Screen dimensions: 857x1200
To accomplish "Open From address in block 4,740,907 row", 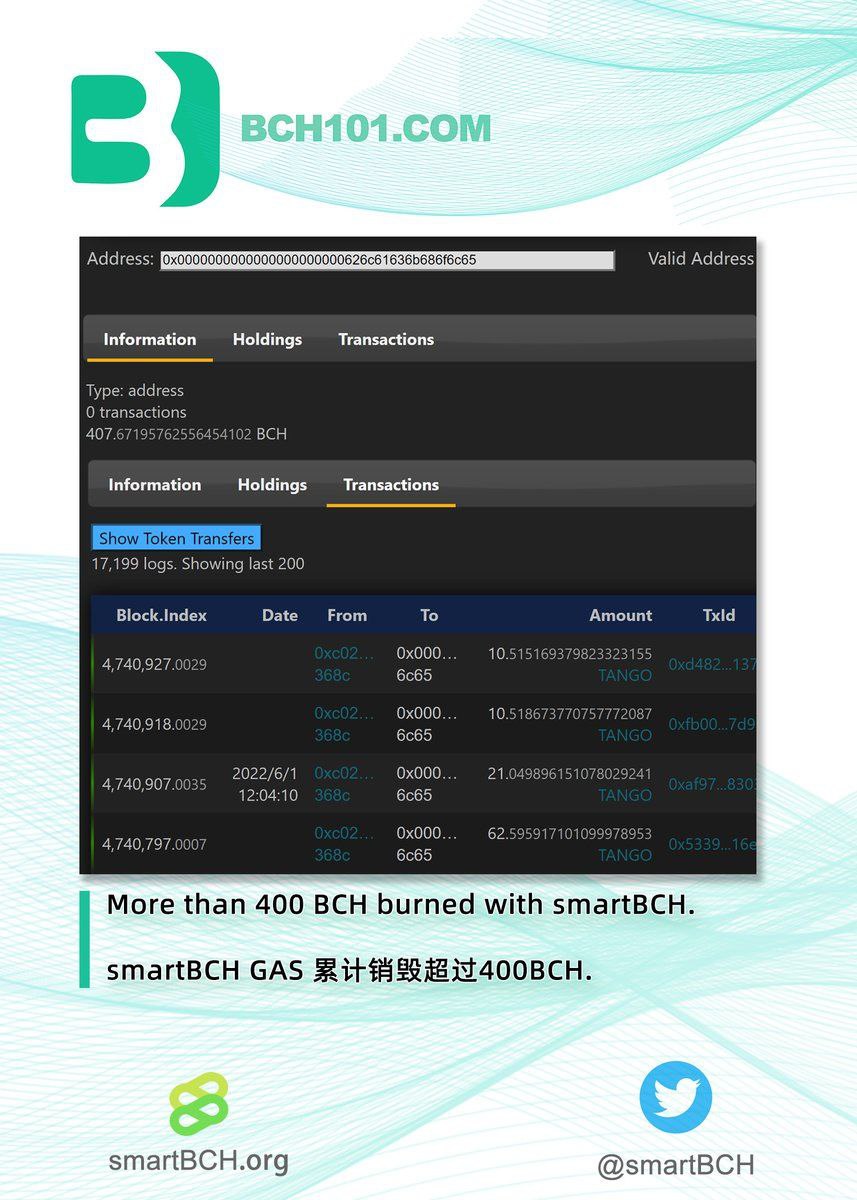I will click(x=344, y=784).
